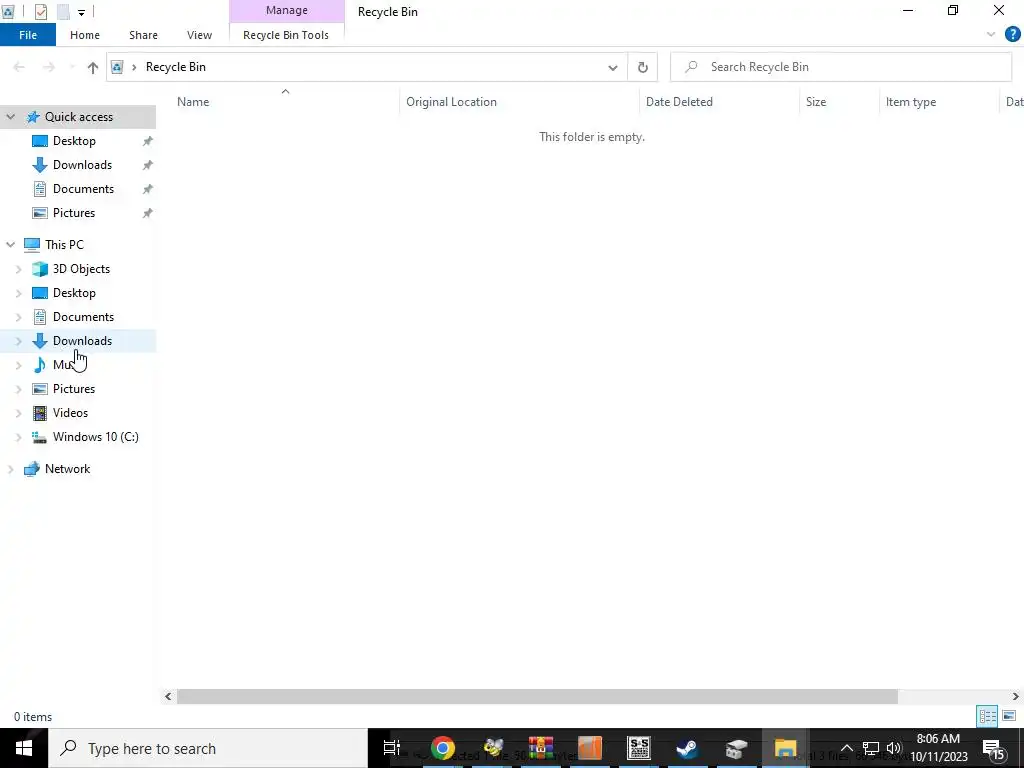Image resolution: width=1024 pixels, height=768 pixels.
Task: Expand the ribbon with the chevron
Action: tap(991, 34)
